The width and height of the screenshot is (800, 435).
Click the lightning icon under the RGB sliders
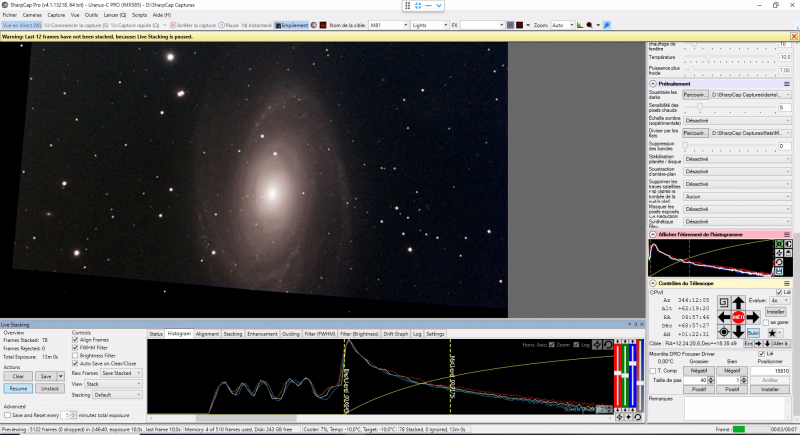click(x=619, y=417)
